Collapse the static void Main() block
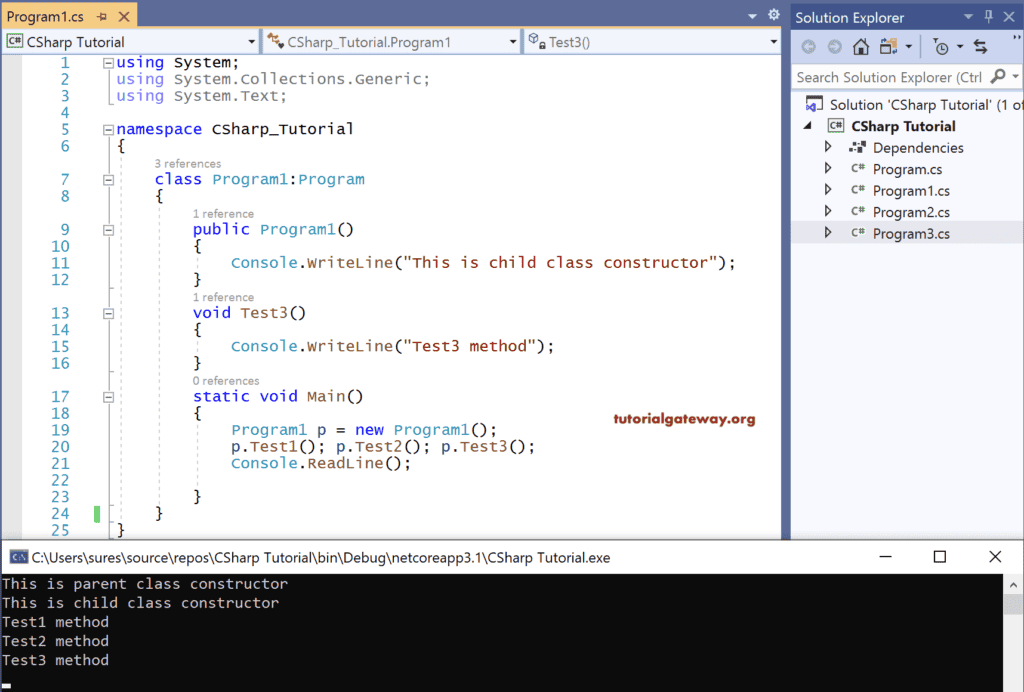This screenshot has width=1024, height=692. pyautogui.click(x=108, y=398)
